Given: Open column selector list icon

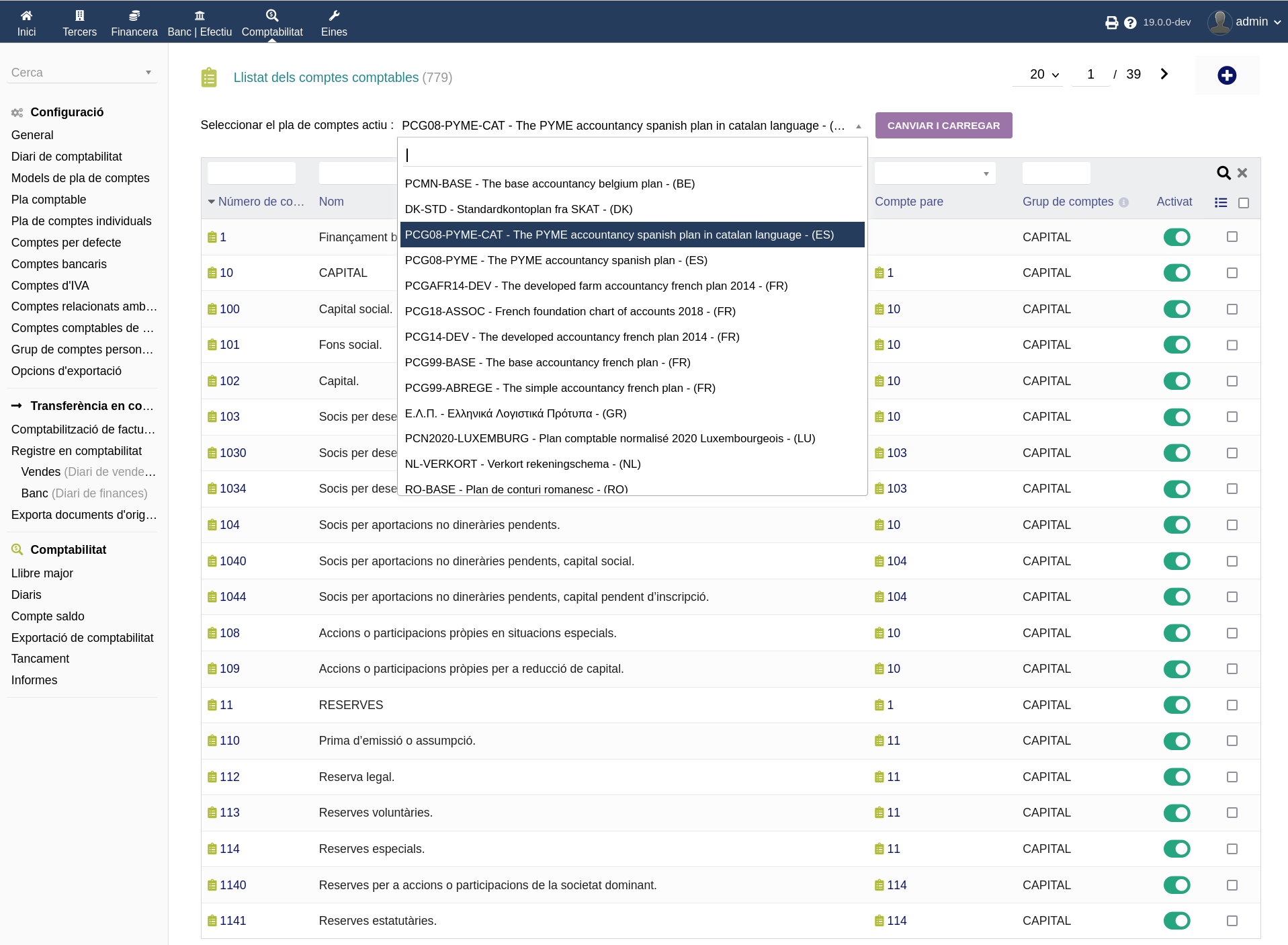Looking at the screenshot, I should pyautogui.click(x=1221, y=202).
